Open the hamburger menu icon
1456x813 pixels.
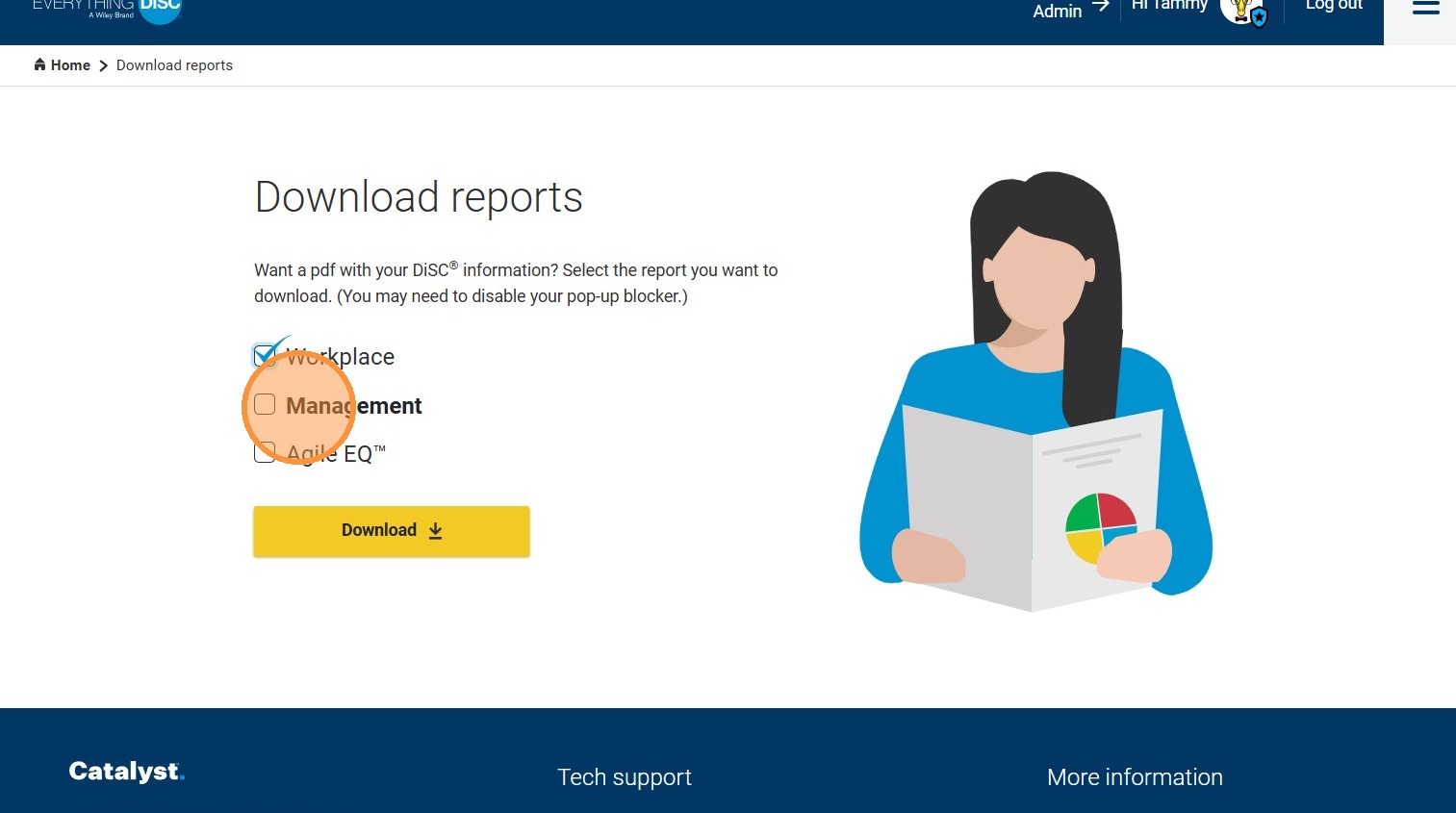click(1425, 8)
